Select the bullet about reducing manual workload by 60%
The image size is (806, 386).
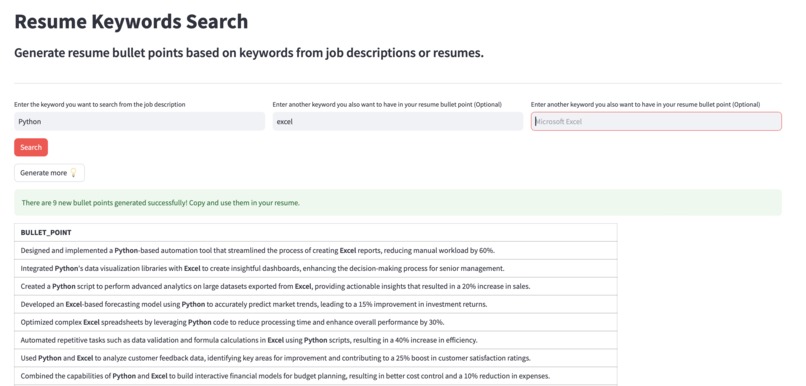316,251
